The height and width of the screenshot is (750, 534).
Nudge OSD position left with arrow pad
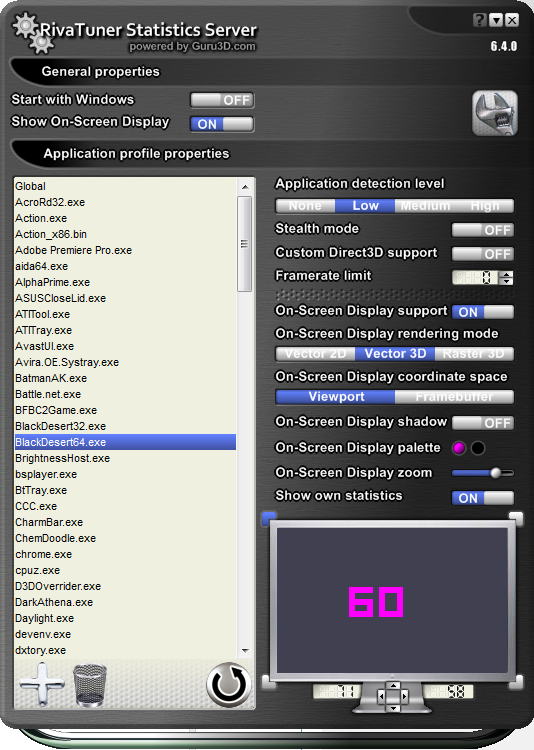coord(382,696)
